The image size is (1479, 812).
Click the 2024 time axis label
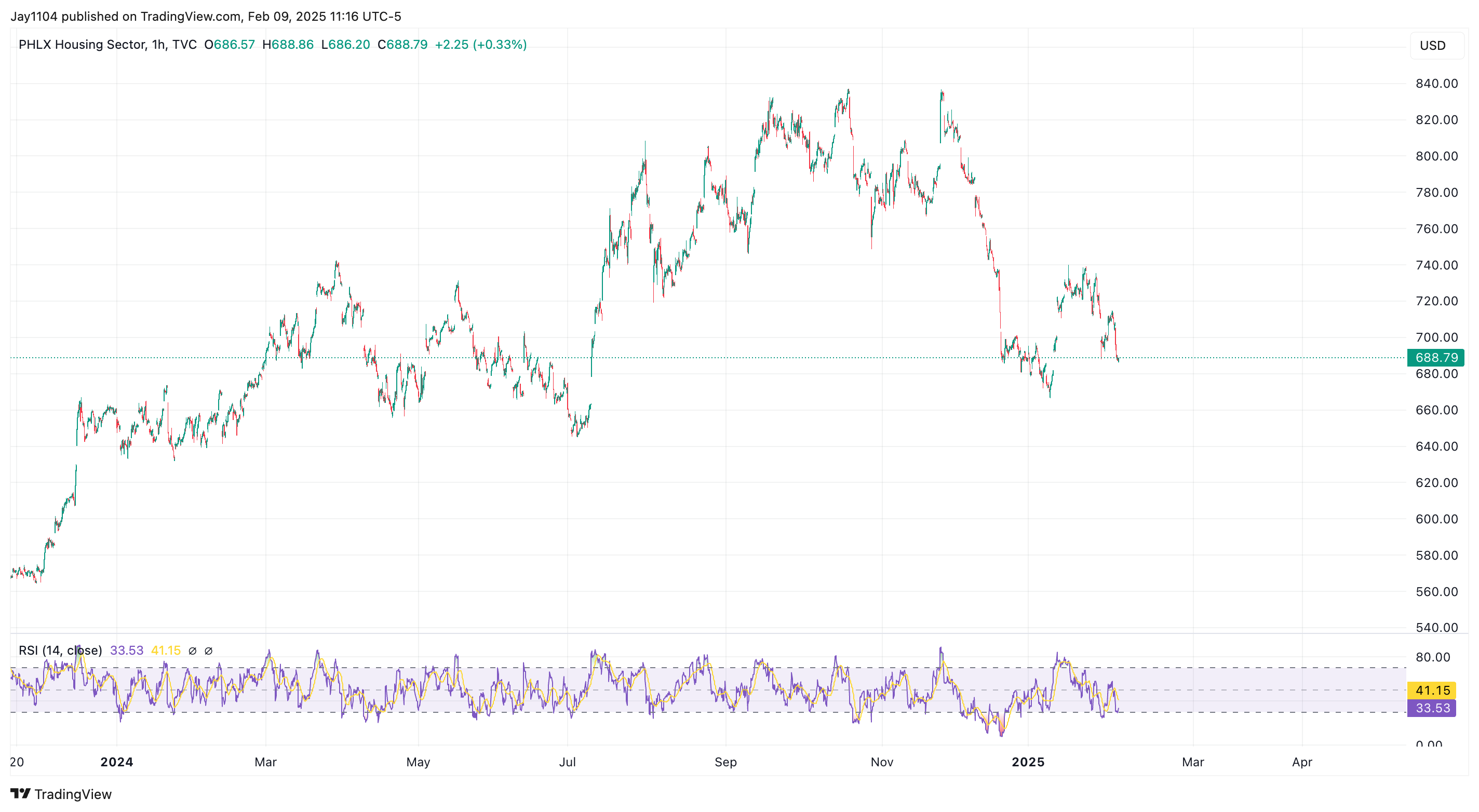pyautogui.click(x=116, y=762)
